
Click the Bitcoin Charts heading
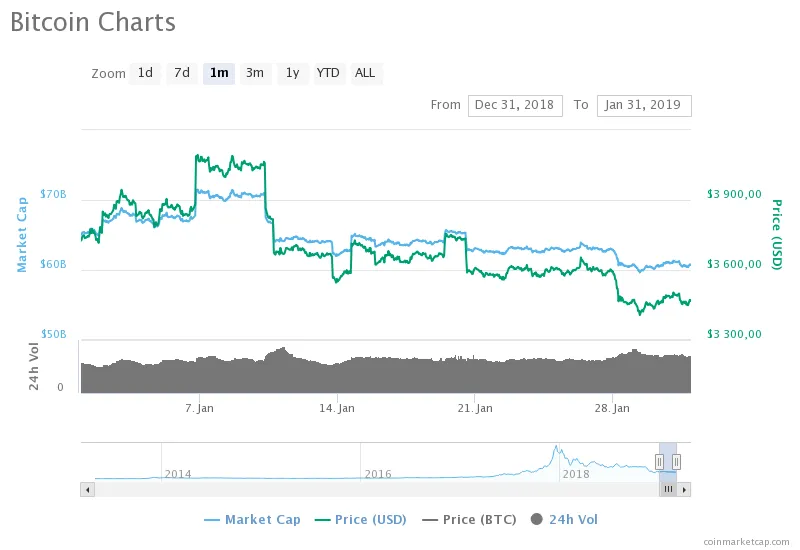click(x=93, y=22)
